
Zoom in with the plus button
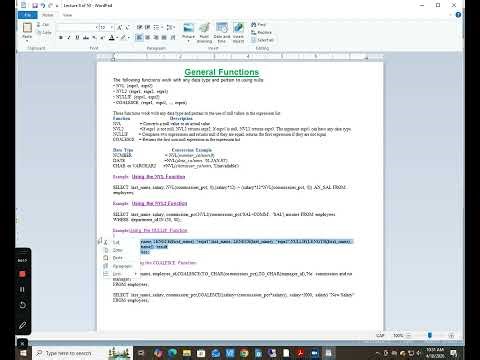[451, 336]
